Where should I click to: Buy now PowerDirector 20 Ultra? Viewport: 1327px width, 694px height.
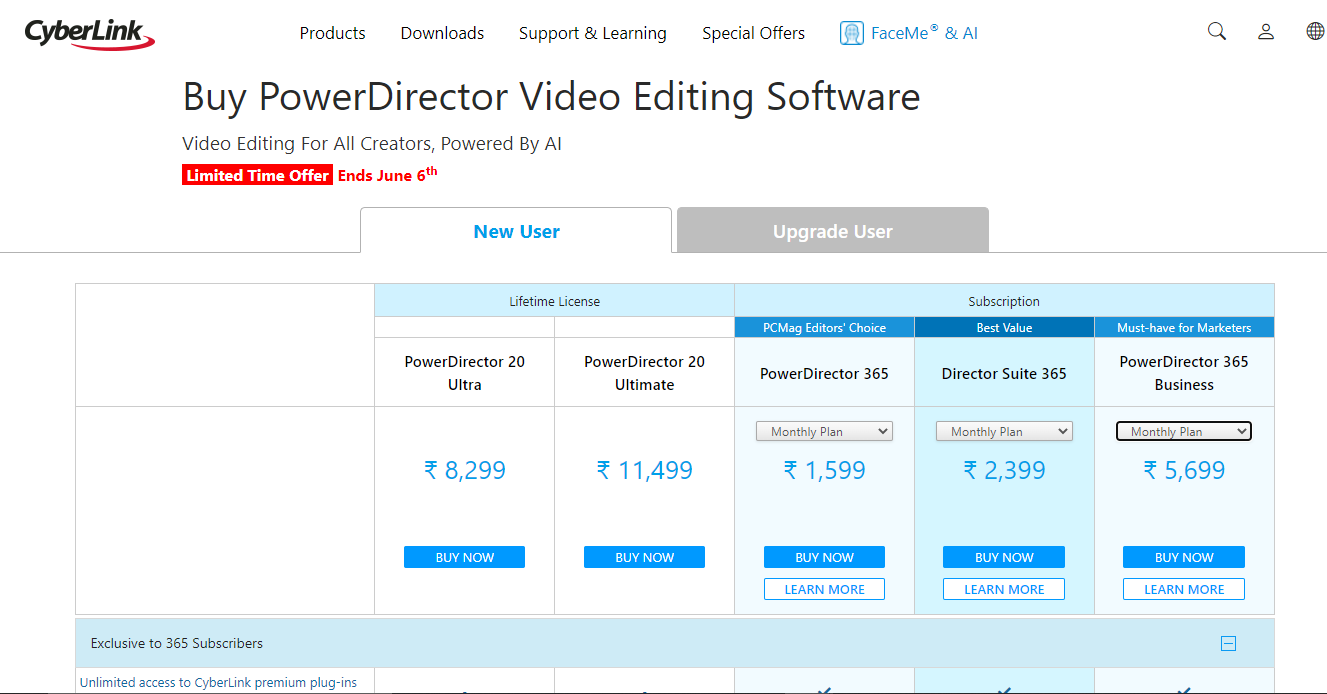click(464, 557)
